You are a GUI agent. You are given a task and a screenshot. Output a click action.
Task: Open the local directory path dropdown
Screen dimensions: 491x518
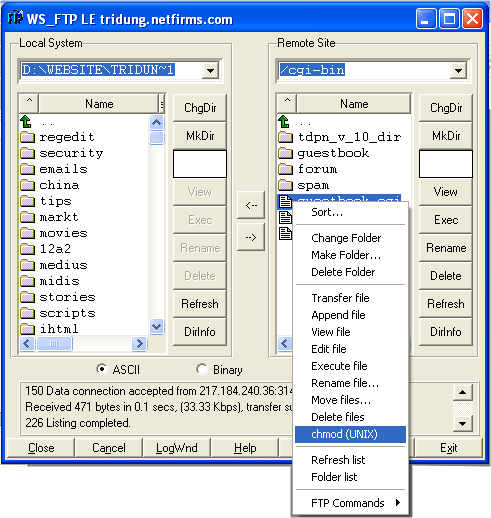pyautogui.click(x=210, y=71)
